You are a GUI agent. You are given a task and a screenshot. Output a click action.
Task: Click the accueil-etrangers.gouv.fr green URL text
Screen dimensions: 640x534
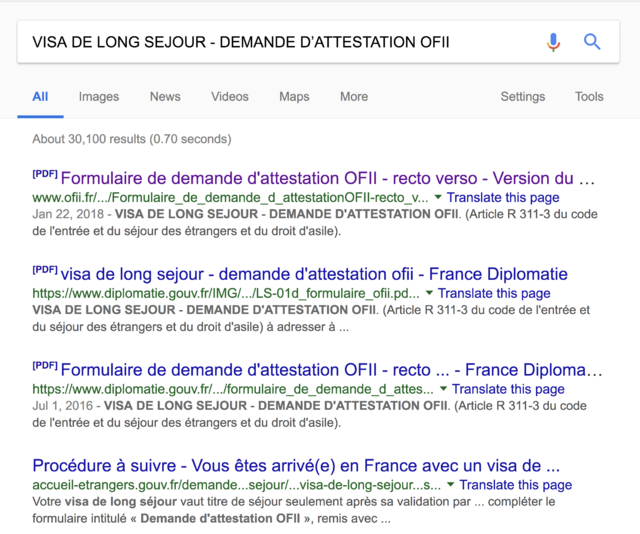[x=237, y=485]
